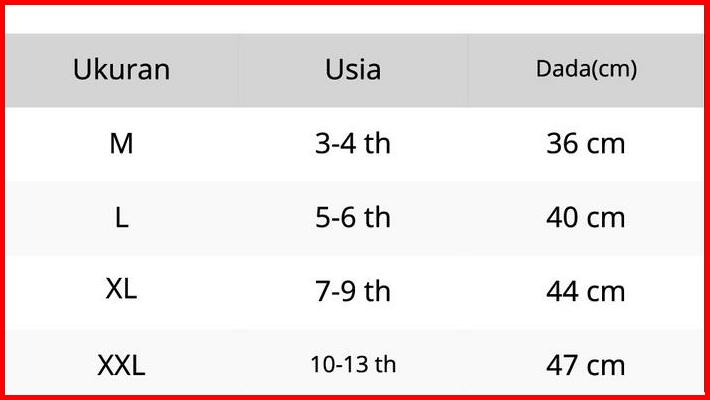The width and height of the screenshot is (710, 400).
Task: Click the 7-9 th age cell
Action: click(x=353, y=291)
